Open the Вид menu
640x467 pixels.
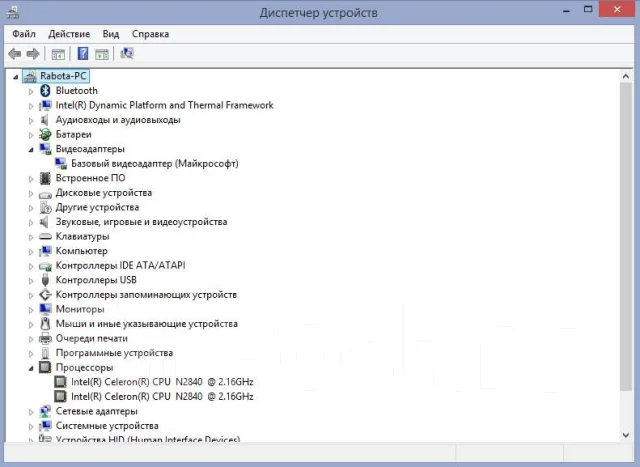point(111,34)
